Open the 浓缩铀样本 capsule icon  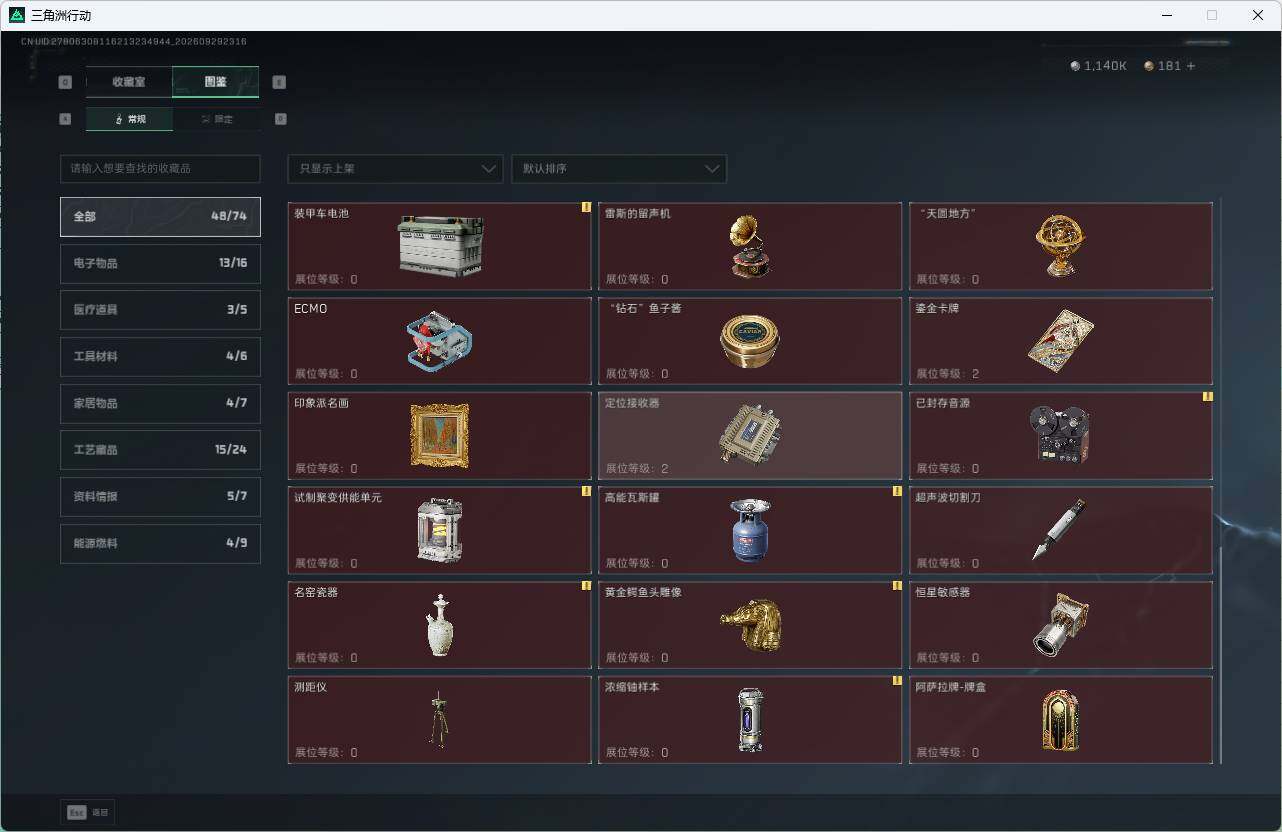[750, 720]
